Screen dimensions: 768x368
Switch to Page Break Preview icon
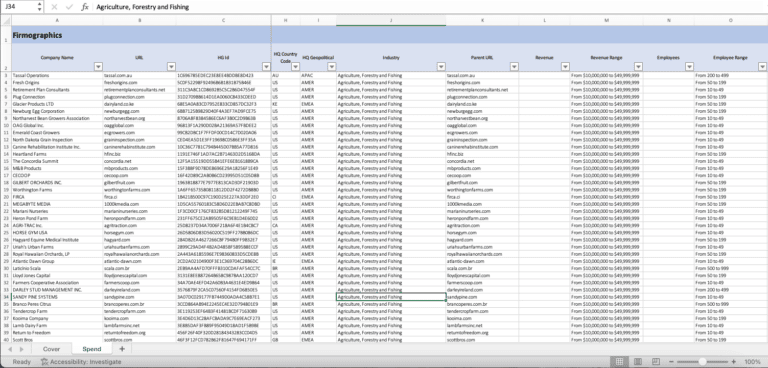[x=656, y=362]
